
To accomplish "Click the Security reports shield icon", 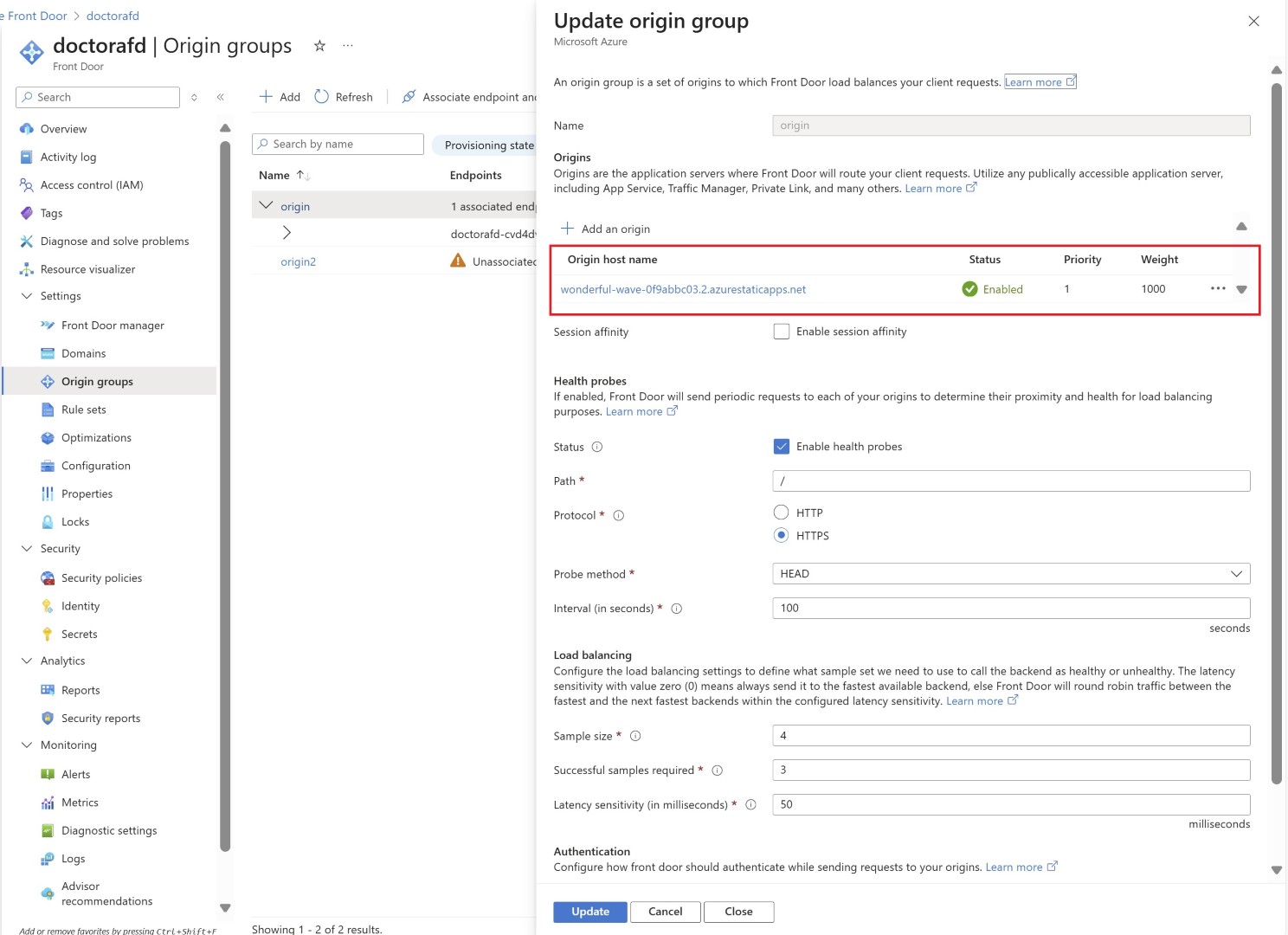I will point(48,719).
